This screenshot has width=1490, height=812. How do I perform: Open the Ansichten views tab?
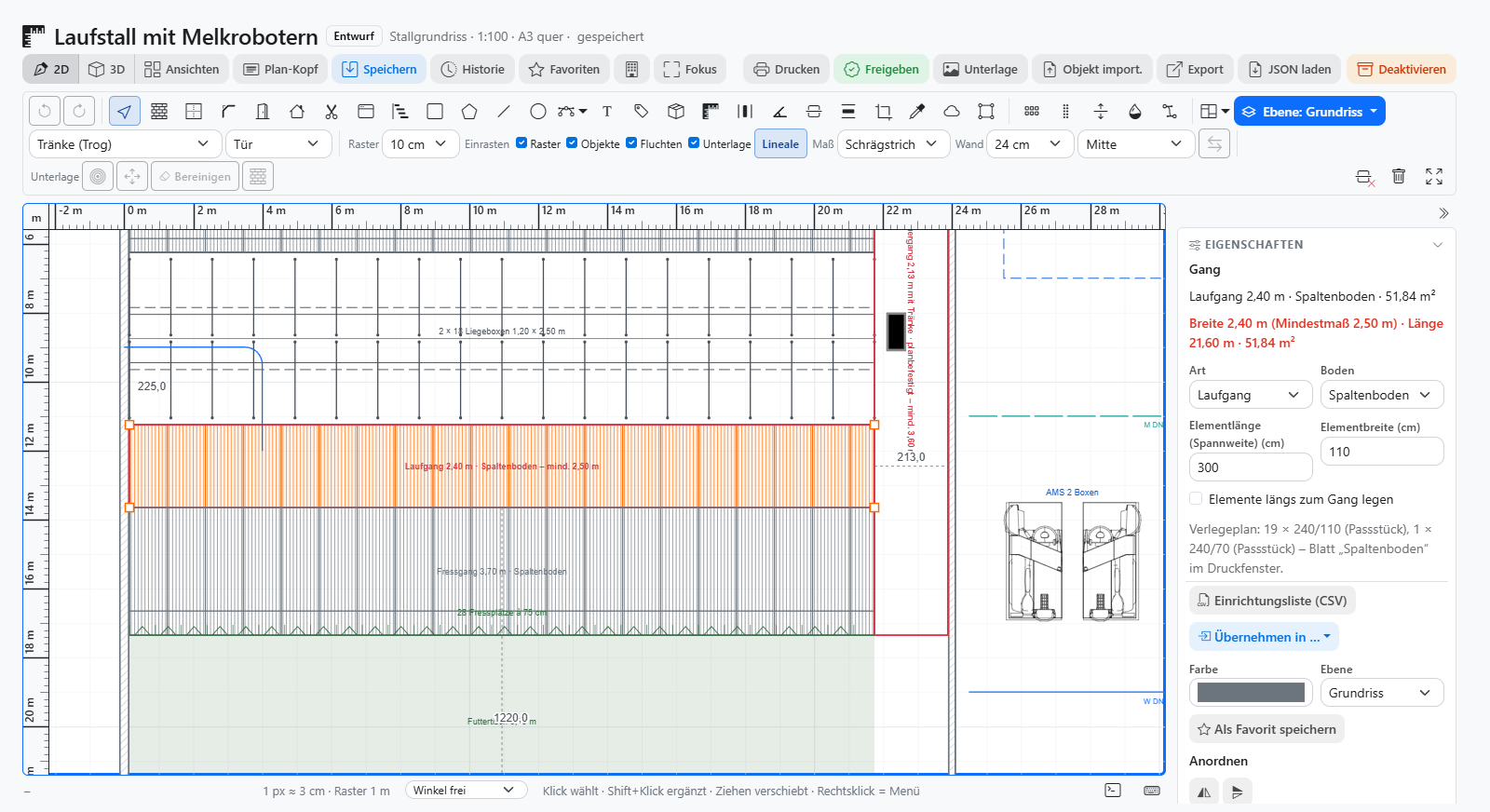pyautogui.click(x=182, y=69)
